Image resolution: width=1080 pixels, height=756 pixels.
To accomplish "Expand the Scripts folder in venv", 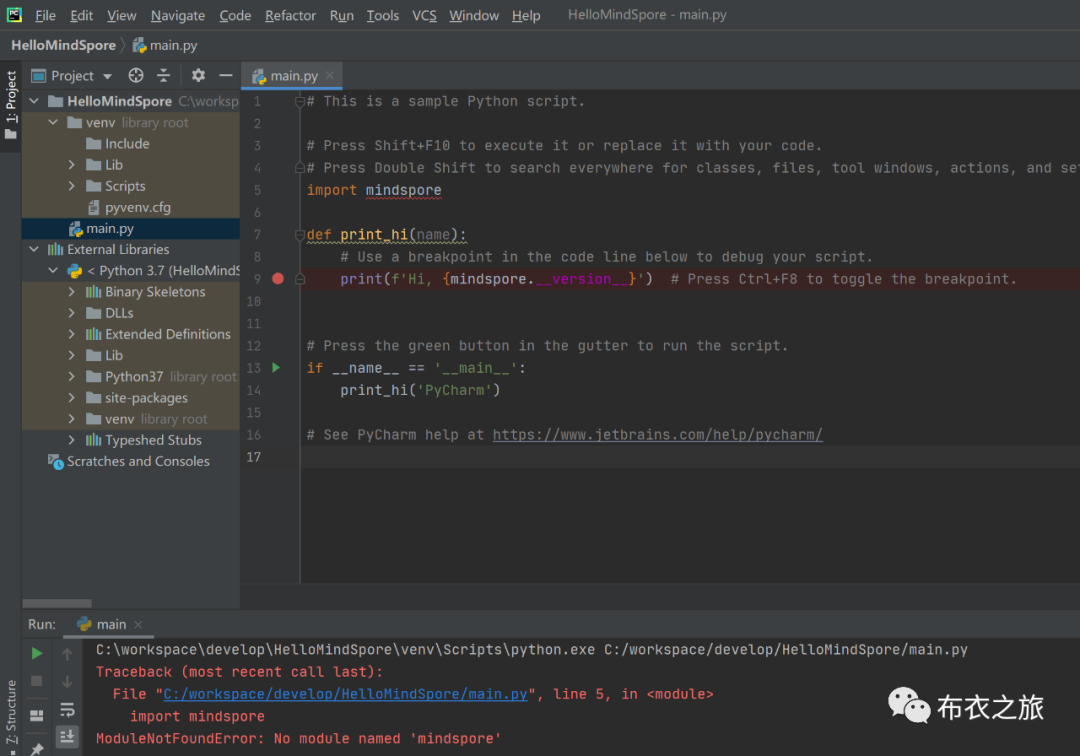I will point(72,186).
